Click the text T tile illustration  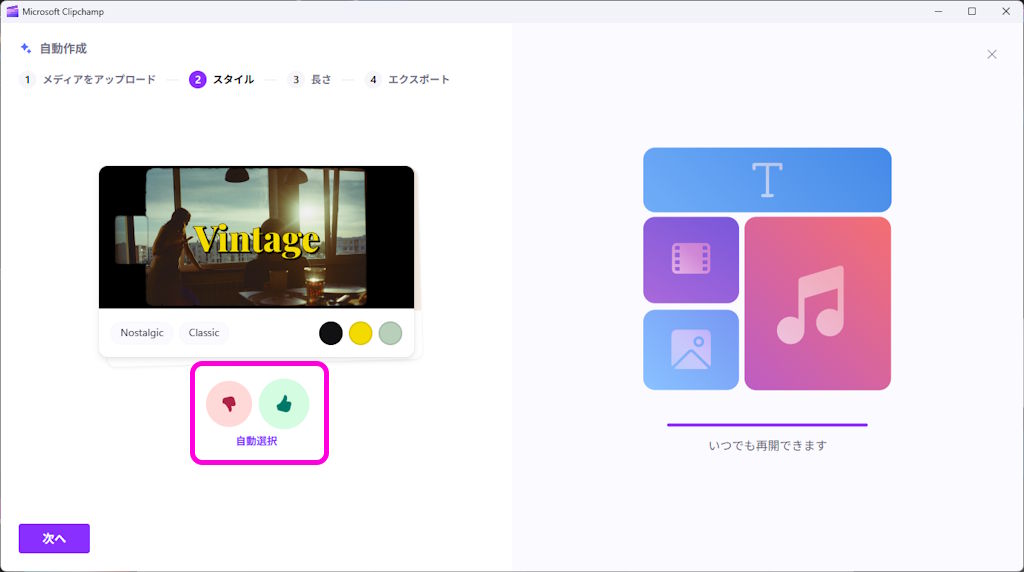click(x=767, y=180)
